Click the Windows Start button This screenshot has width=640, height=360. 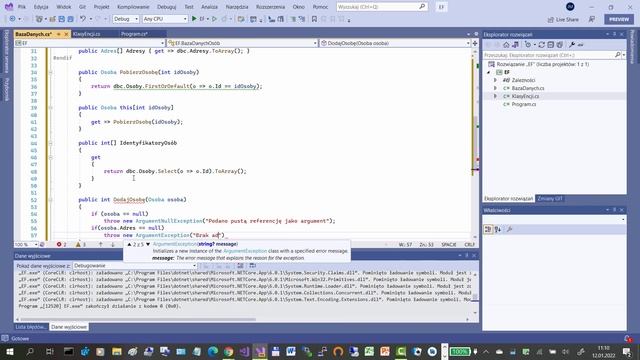pos(9,351)
